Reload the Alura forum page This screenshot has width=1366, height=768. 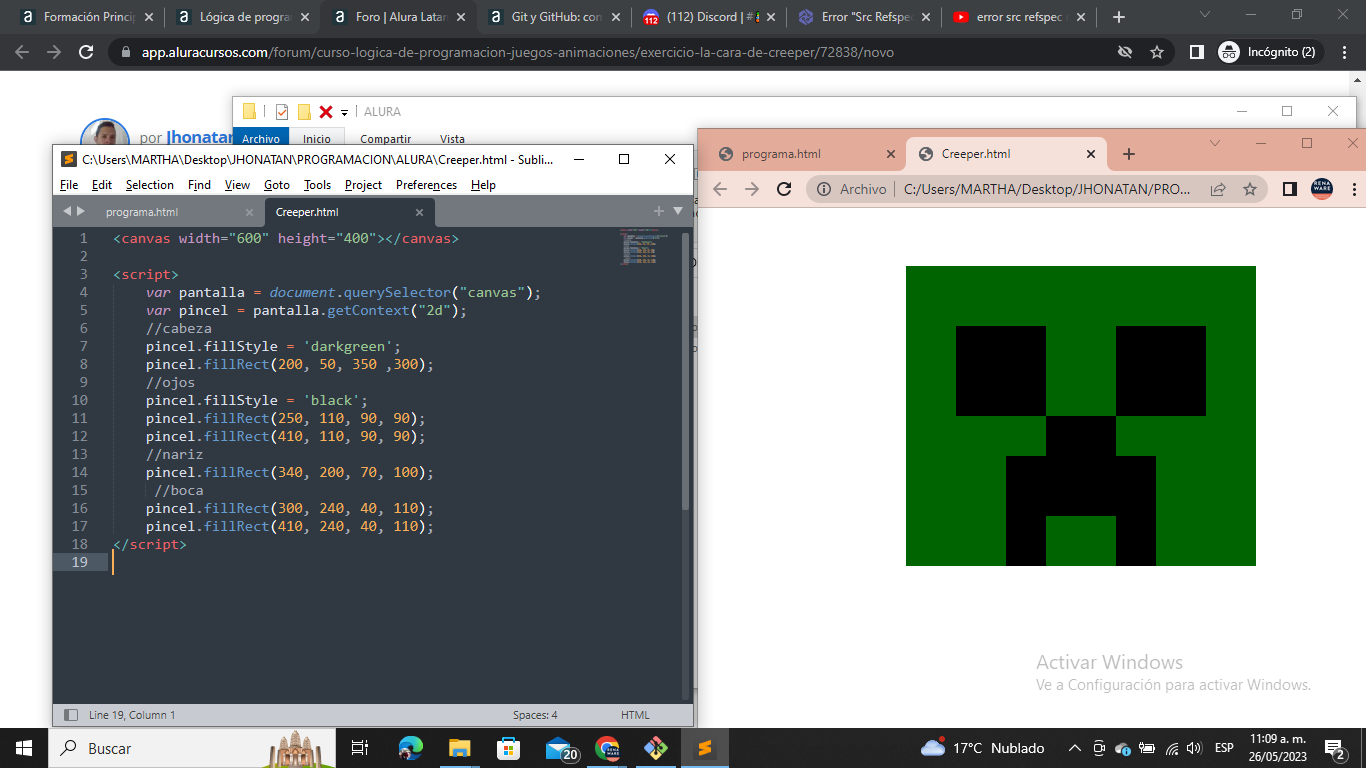pos(86,52)
